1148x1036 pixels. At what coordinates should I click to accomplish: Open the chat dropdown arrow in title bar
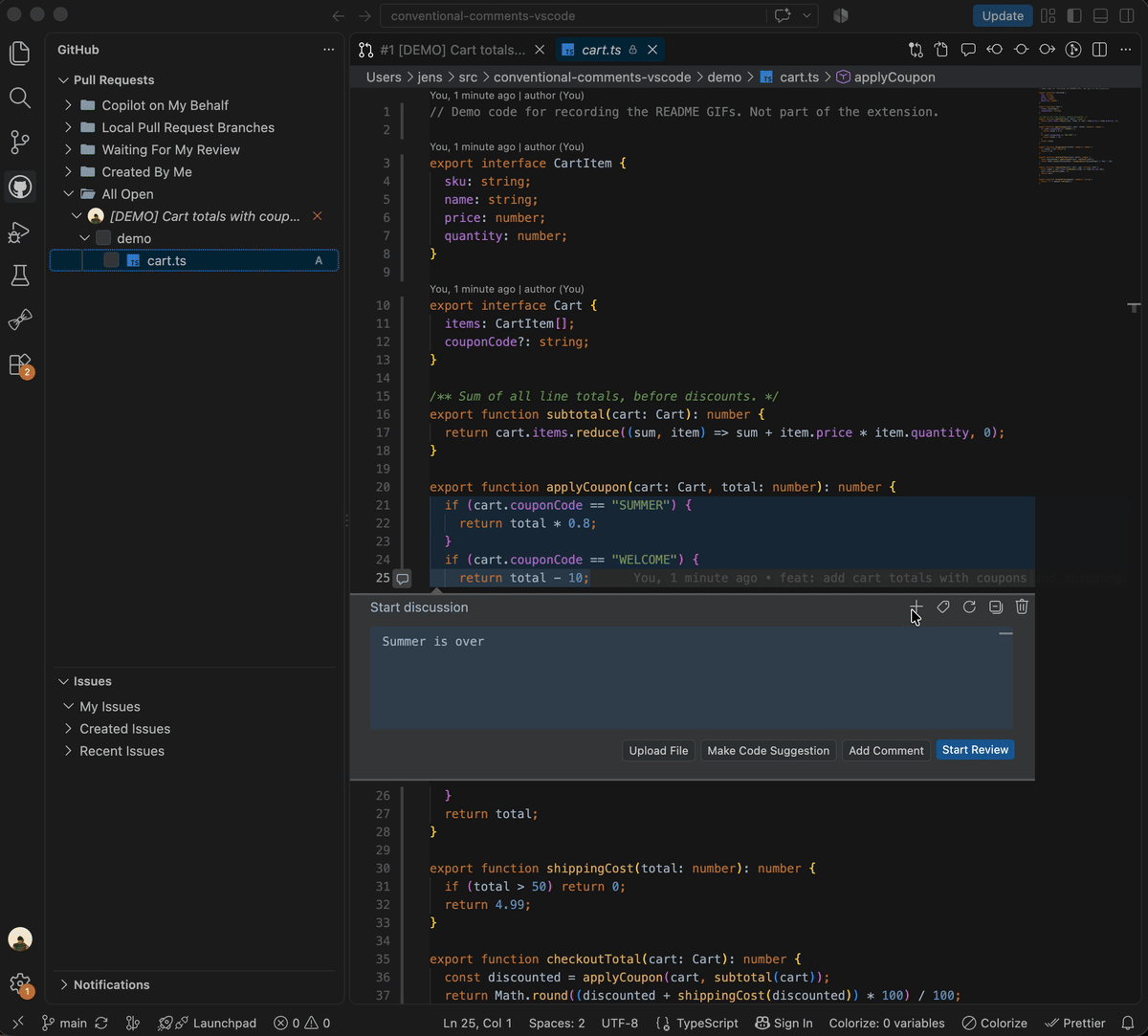(807, 15)
